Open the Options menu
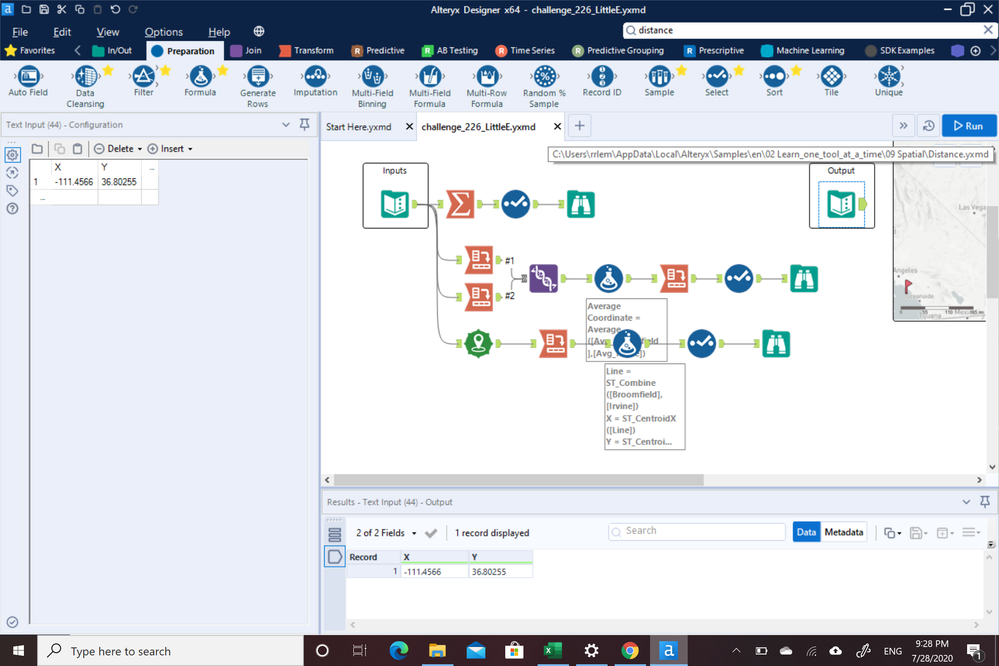 coord(164,32)
